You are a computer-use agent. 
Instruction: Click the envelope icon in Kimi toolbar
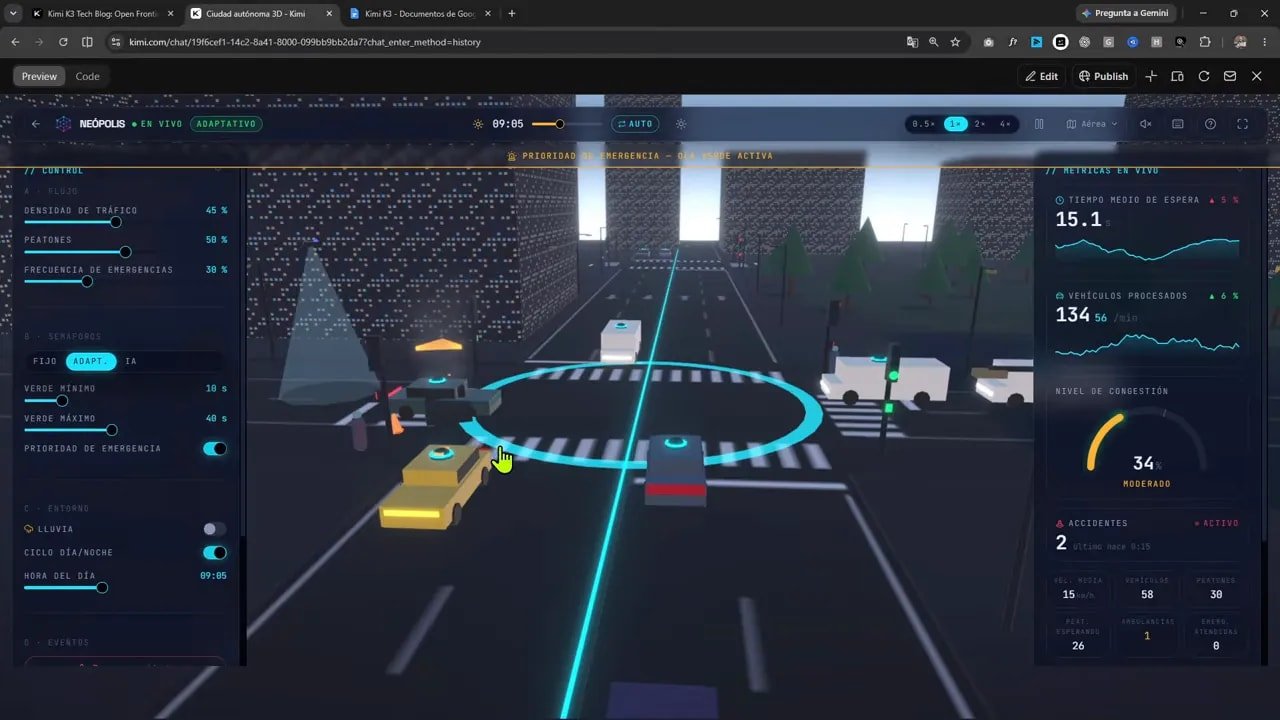click(x=1230, y=76)
